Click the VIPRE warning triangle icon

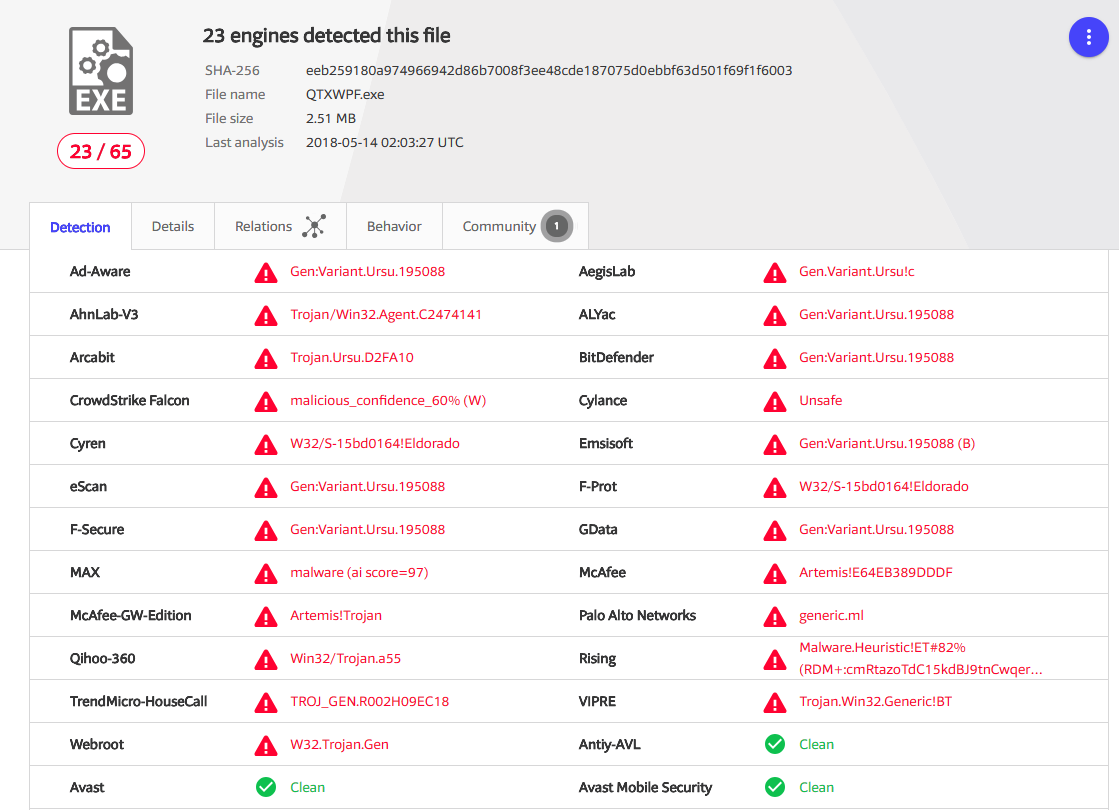pyautogui.click(x=775, y=702)
